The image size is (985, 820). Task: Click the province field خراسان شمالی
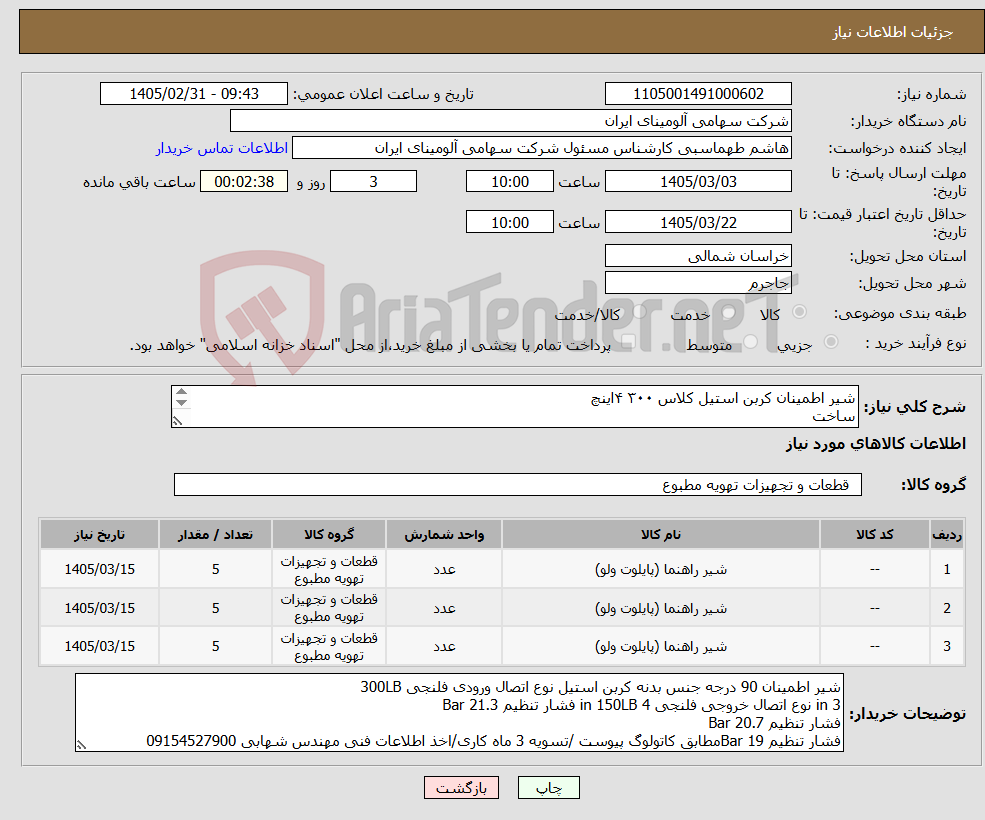click(x=698, y=256)
